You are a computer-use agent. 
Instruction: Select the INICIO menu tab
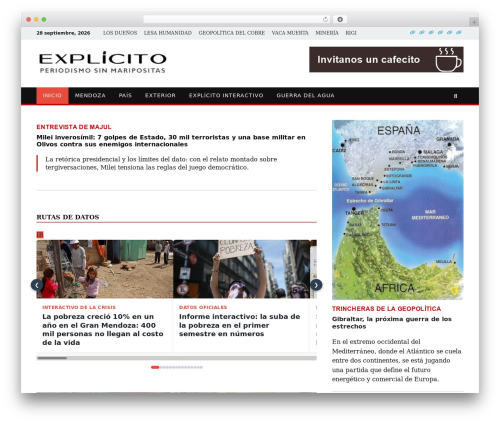[x=52, y=96]
